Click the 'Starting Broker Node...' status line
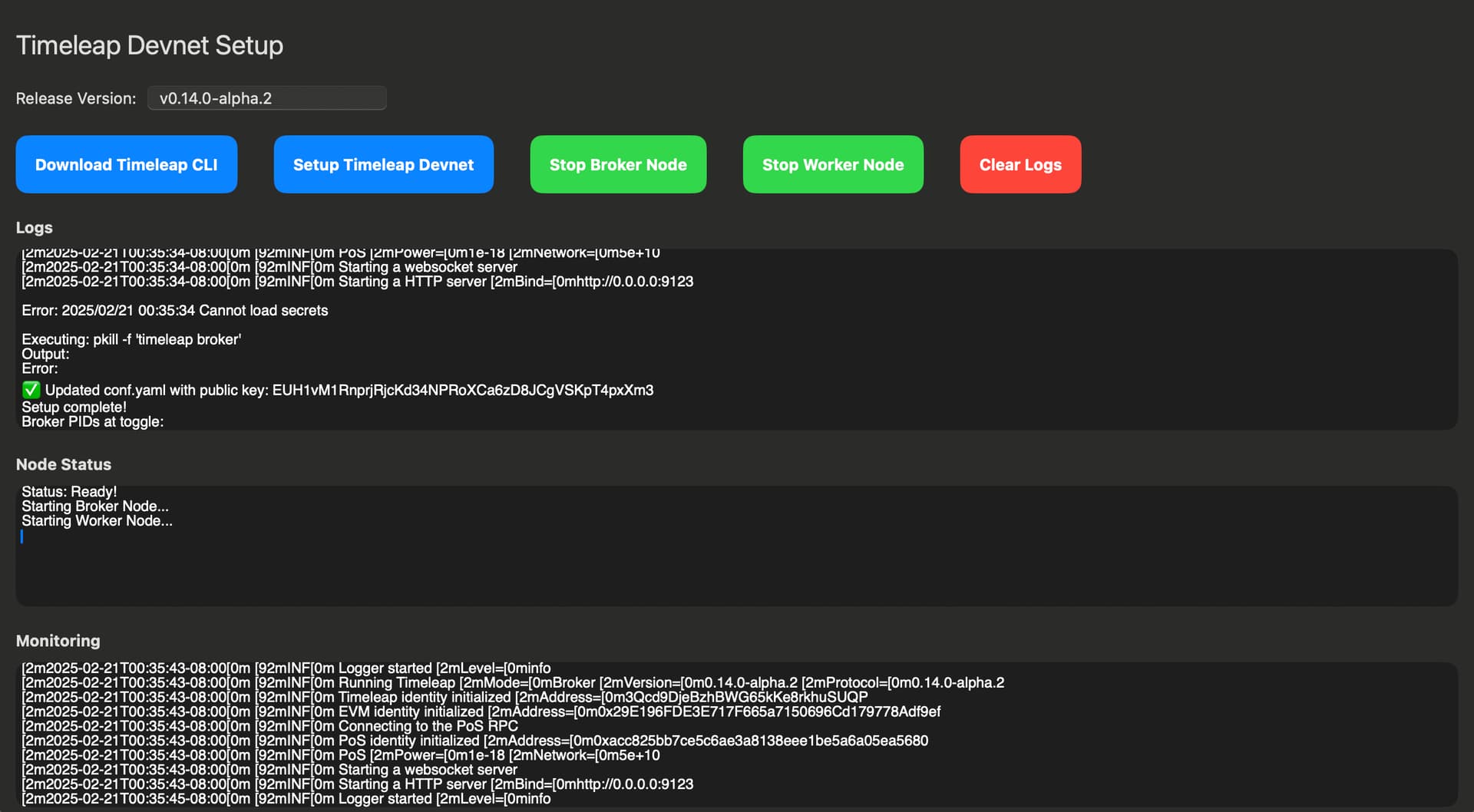This screenshot has height=812, width=1474. coord(95,506)
